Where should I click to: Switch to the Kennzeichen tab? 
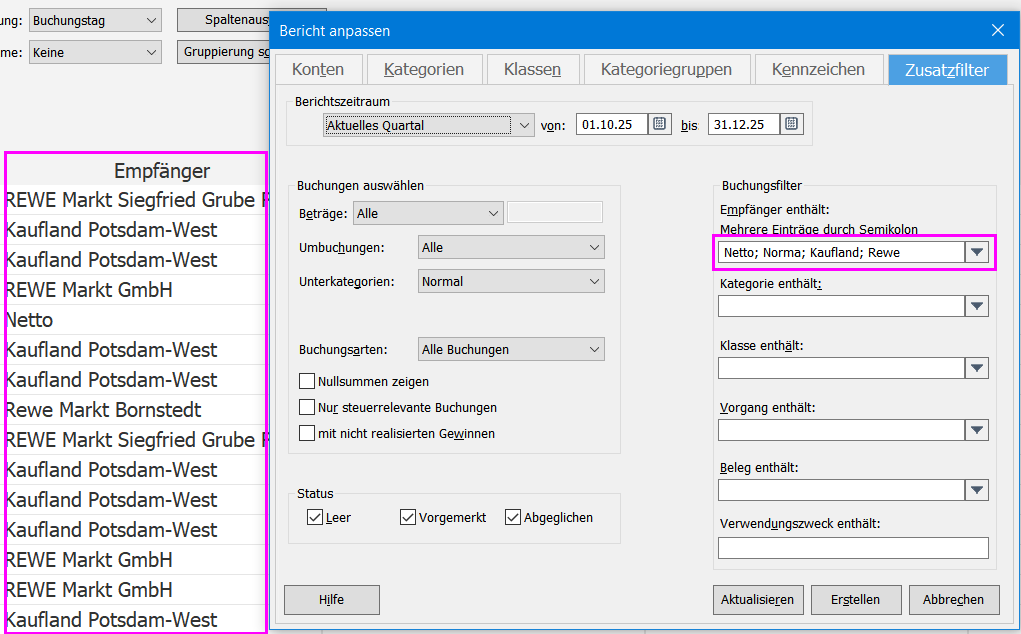[x=818, y=69]
